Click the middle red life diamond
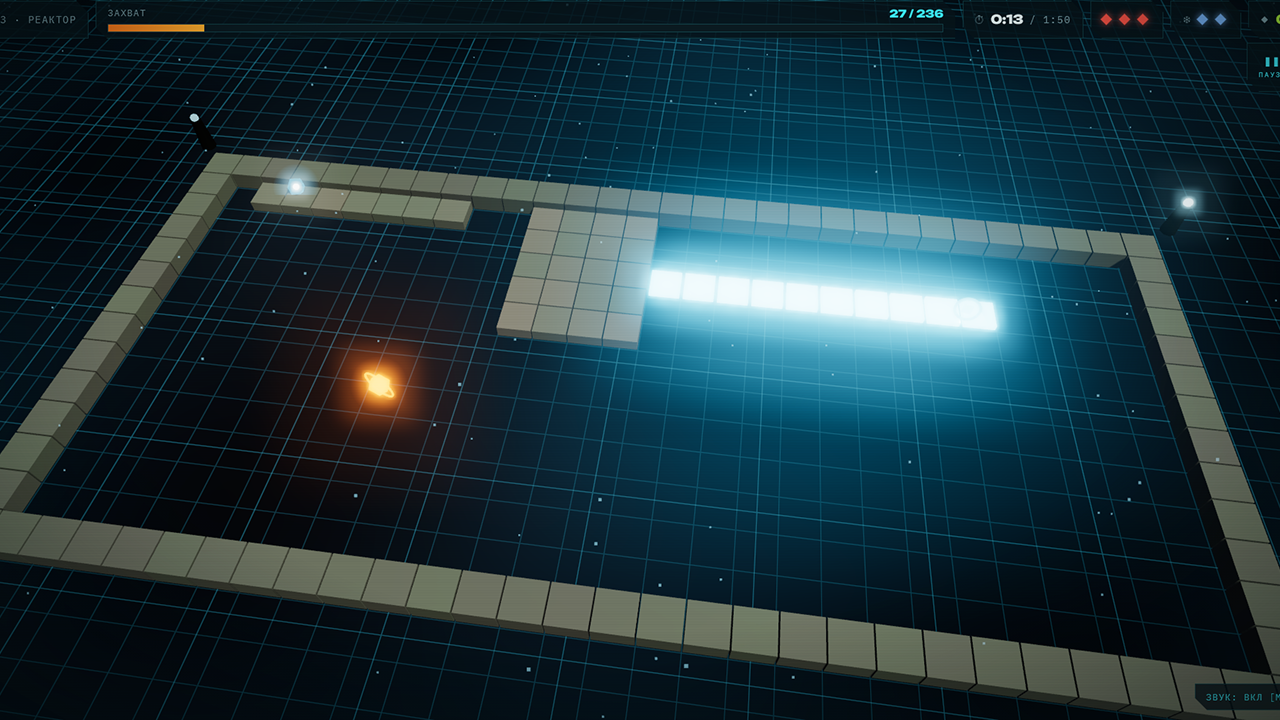The width and height of the screenshot is (1280, 720). pyautogui.click(x=1124, y=19)
